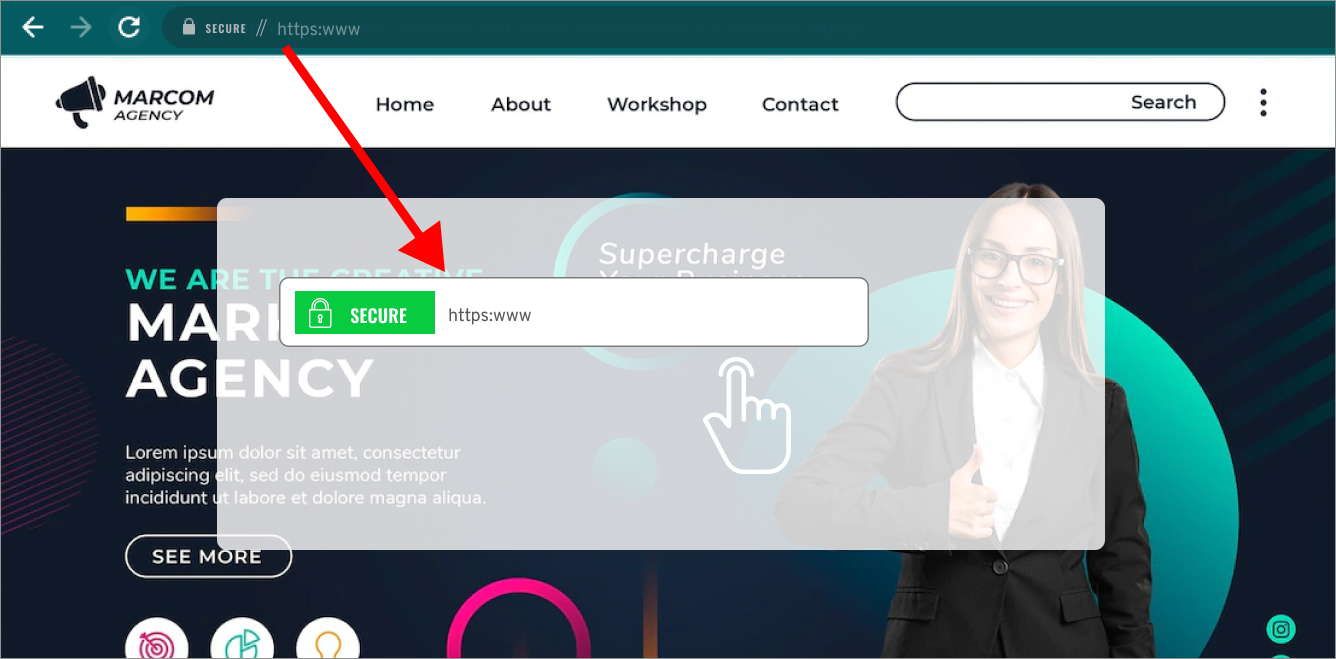Click the target icon circle
The width and height of the screenshot is (1336, 659).
[156, 640]
